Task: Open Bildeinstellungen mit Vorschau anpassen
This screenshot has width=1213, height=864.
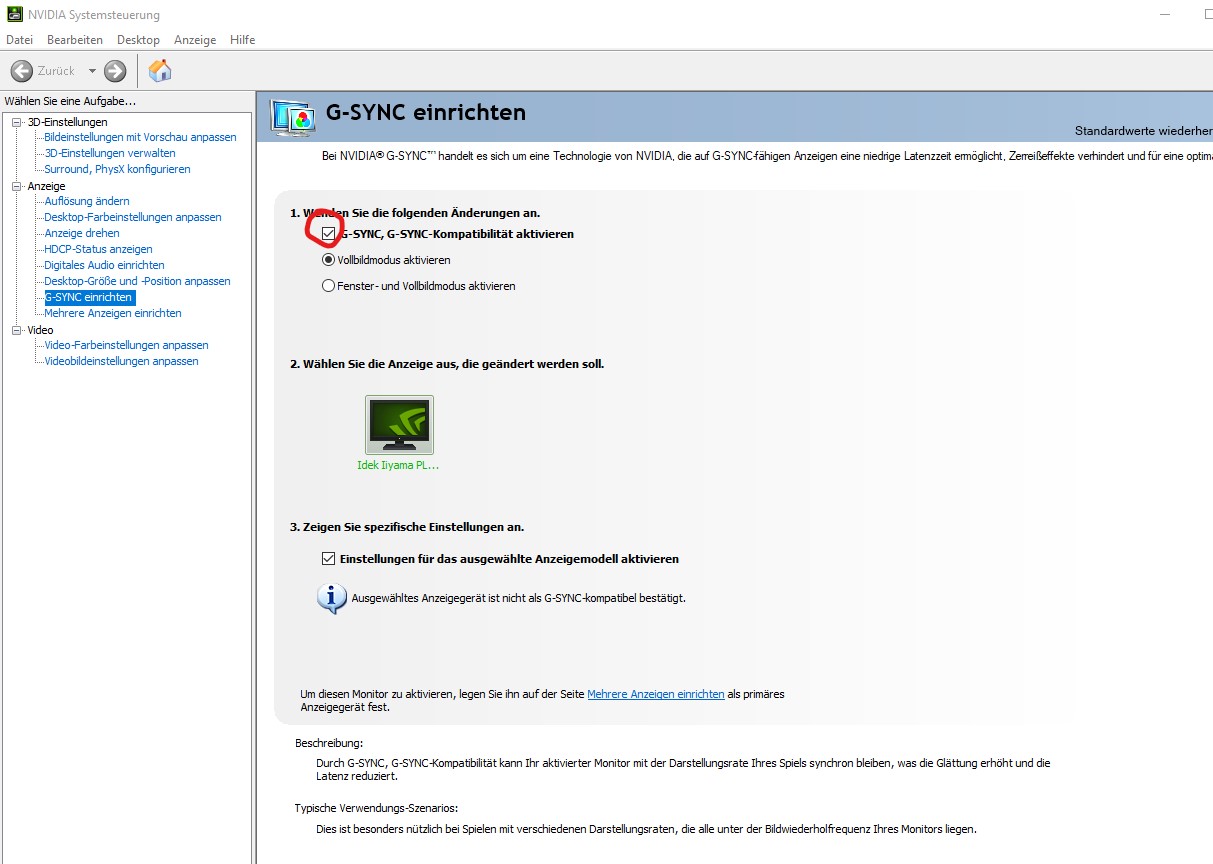Action: [x=140, y=137]
